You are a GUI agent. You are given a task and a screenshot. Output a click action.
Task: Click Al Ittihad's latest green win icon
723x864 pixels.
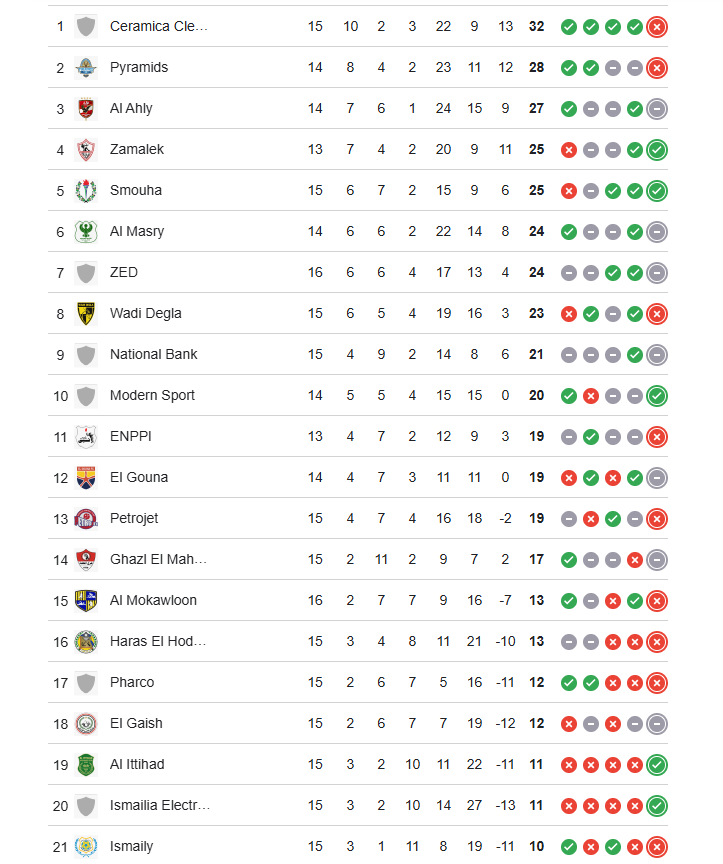(657, 765)
